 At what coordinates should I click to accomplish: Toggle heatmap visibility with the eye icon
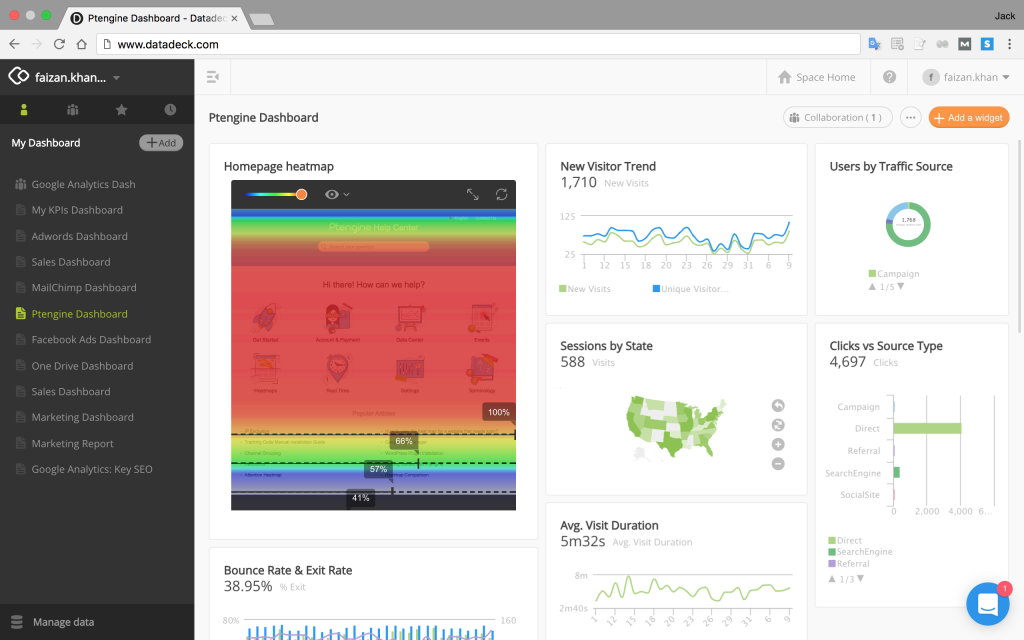tap(330, 194)
